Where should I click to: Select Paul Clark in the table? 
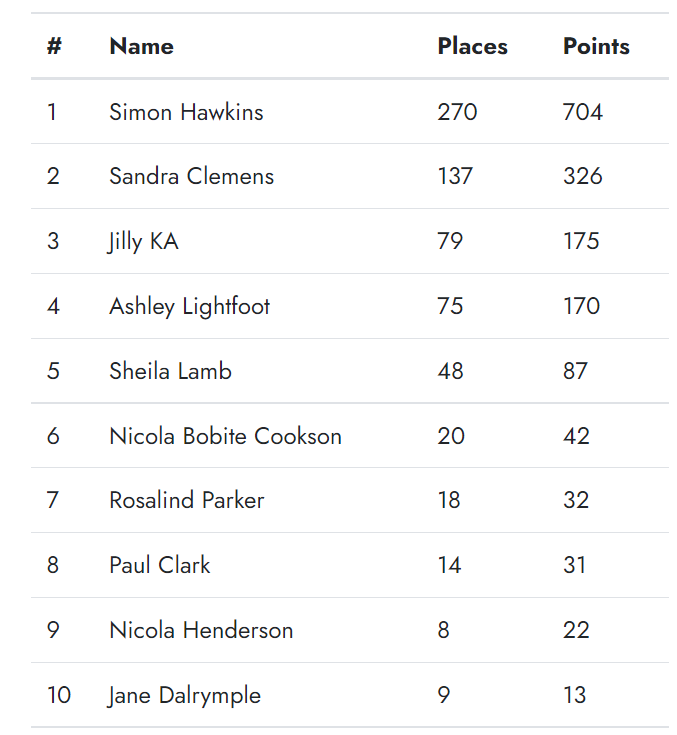tap(159, 565)
